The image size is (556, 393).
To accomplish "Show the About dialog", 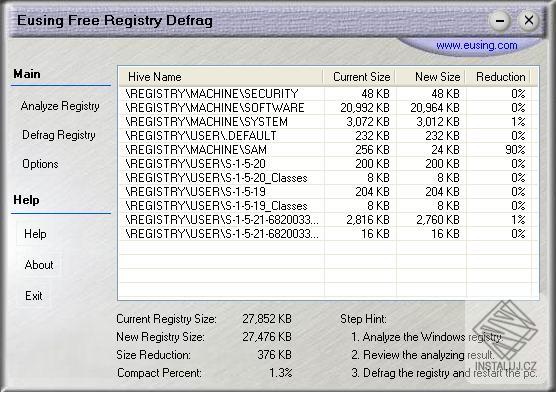I will pyautogui.click(x=39, y=265).
